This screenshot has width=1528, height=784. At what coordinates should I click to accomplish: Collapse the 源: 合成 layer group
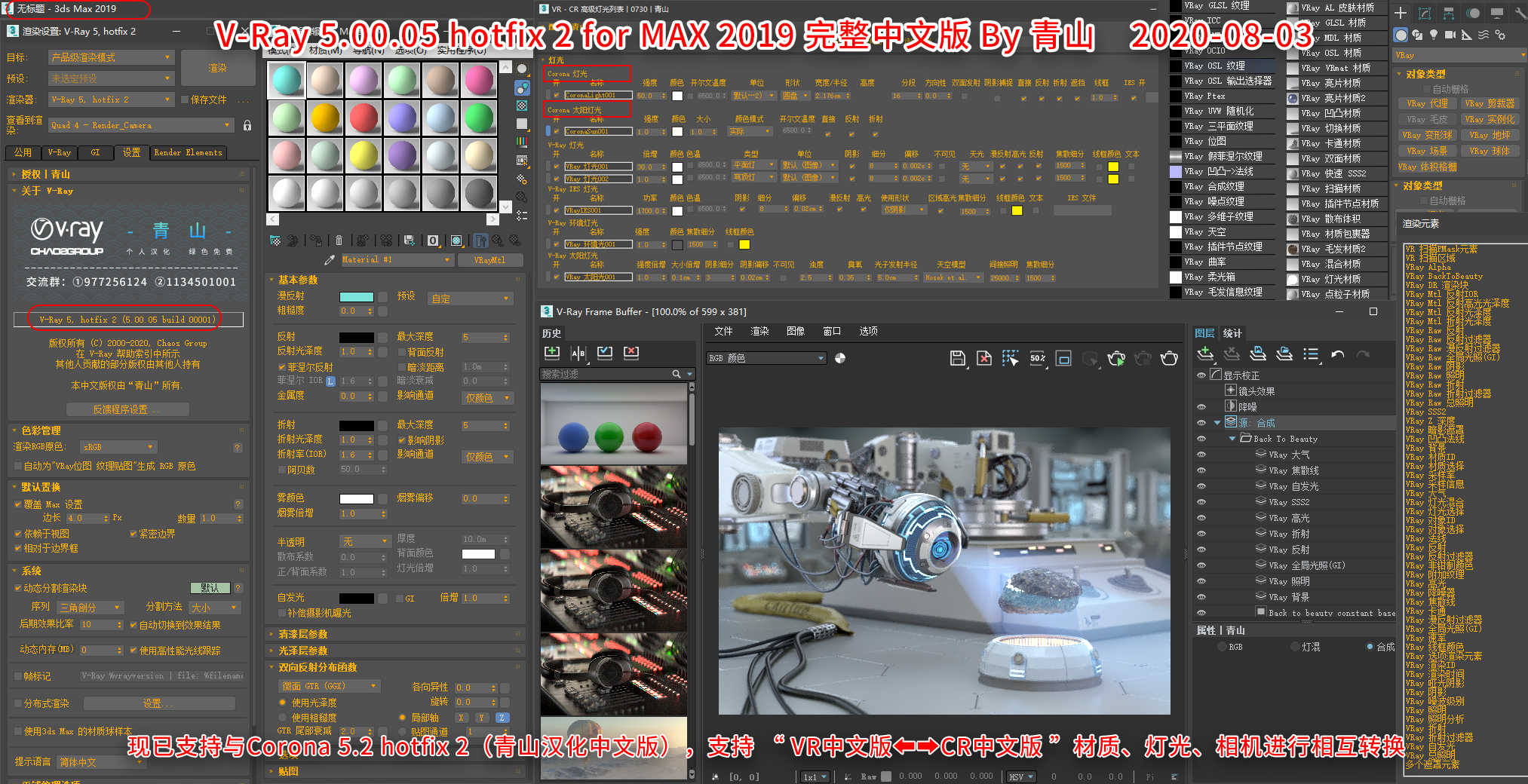click(x=1217, y=423)
